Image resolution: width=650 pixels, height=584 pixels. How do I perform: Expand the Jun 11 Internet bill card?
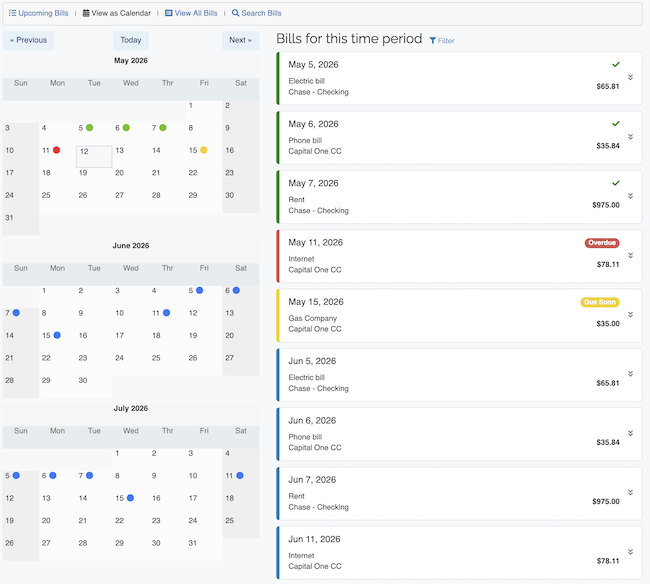(x=630, y=552)
